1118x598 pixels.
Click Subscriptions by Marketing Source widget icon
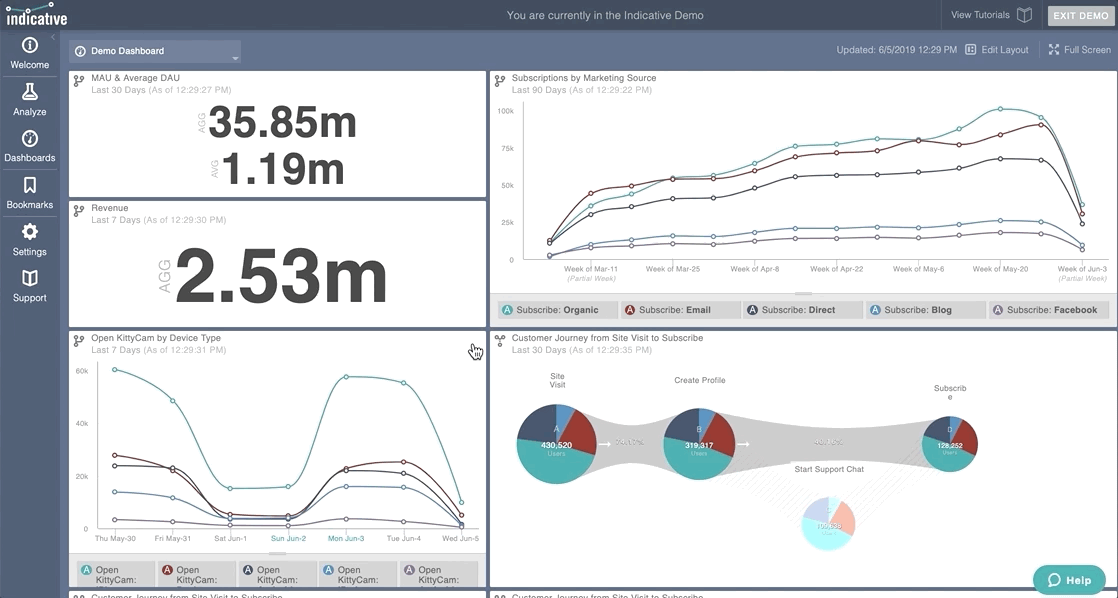pos(500,82)
